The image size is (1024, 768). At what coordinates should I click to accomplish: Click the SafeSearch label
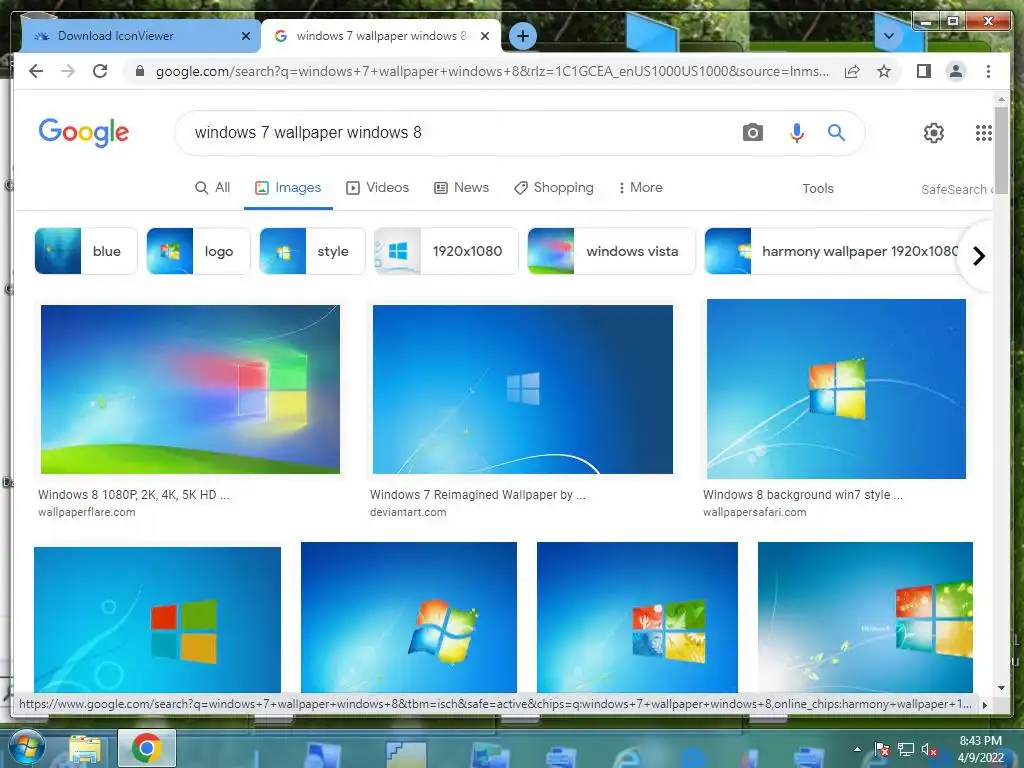click(956, 189)
